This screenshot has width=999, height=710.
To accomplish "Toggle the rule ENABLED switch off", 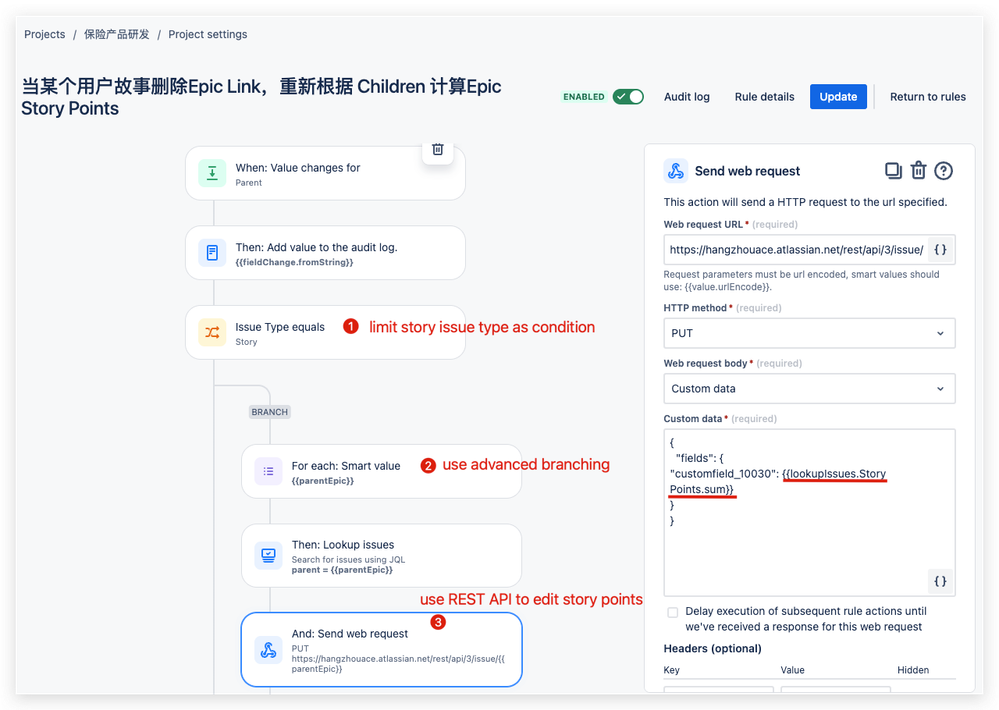I will [x=628, y=97].
